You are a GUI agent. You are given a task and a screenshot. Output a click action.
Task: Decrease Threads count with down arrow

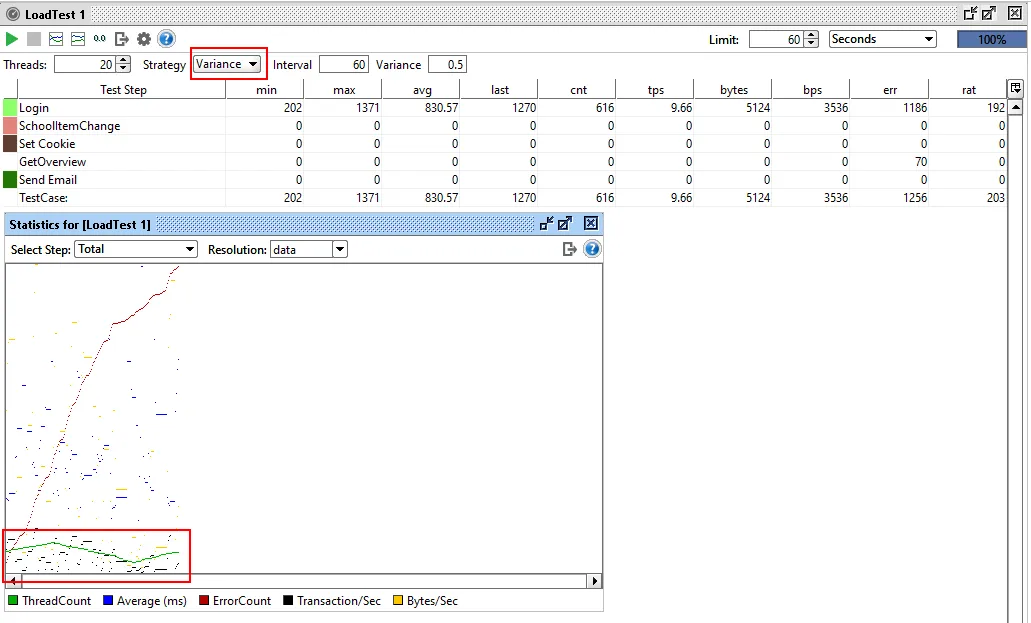[x=123, y=68]
